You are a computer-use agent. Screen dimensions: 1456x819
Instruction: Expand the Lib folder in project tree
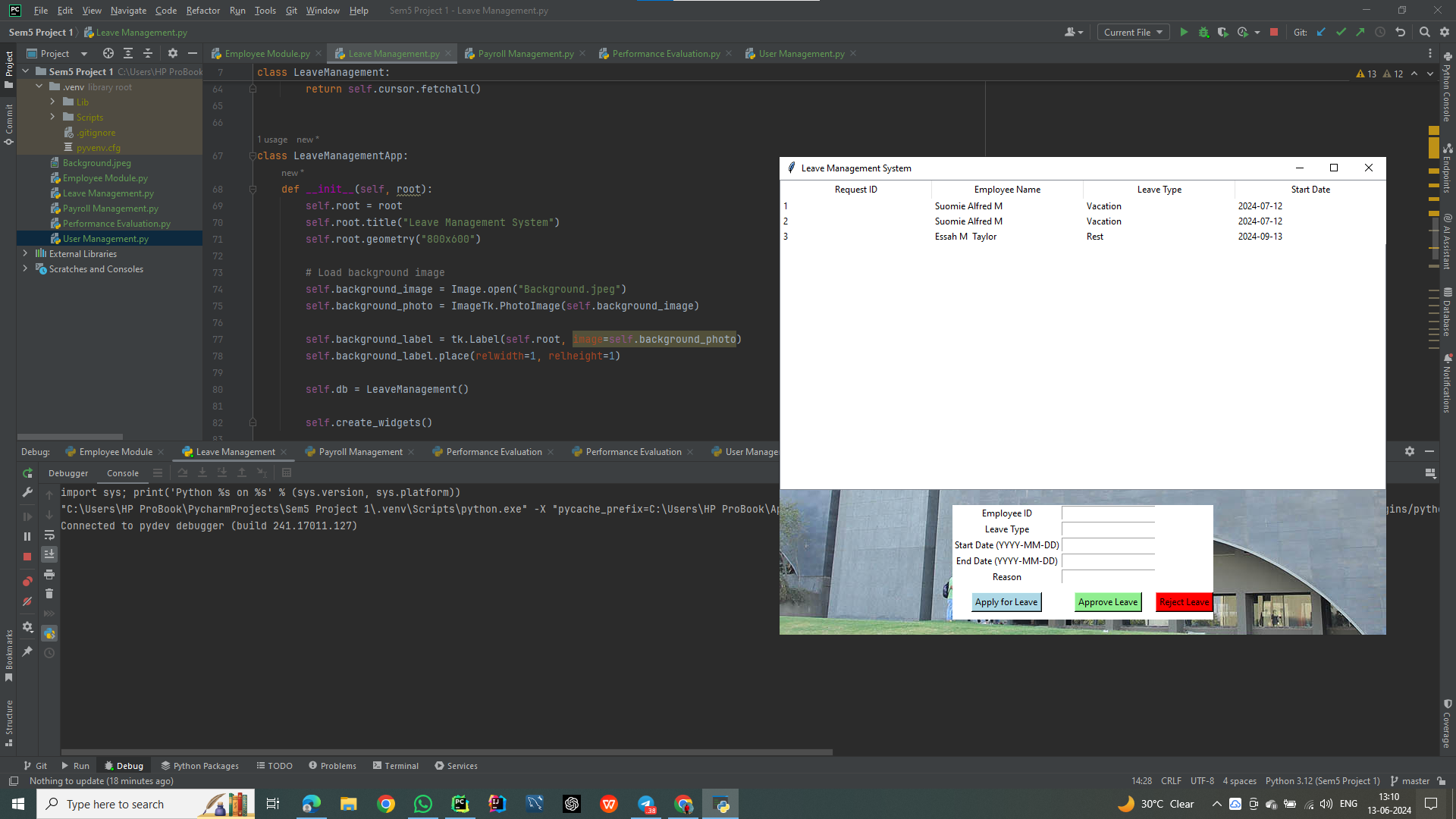click(52, 102)
